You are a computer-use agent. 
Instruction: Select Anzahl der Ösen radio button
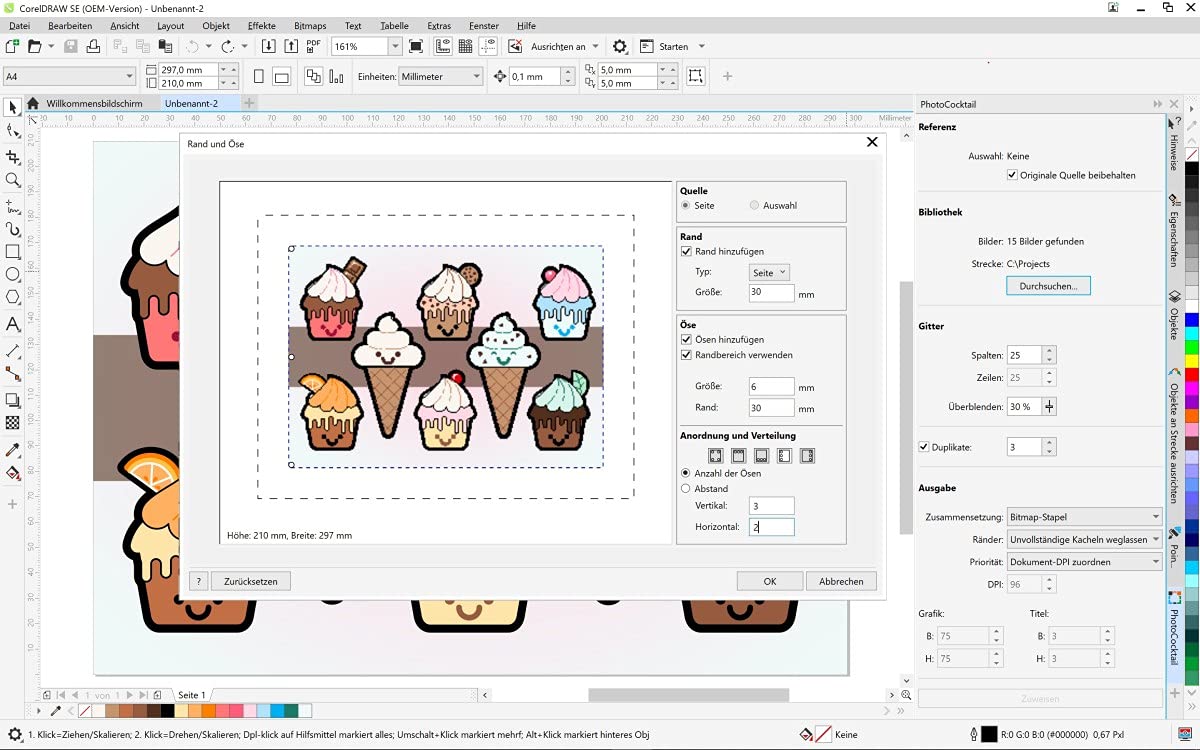pos(685,473)
